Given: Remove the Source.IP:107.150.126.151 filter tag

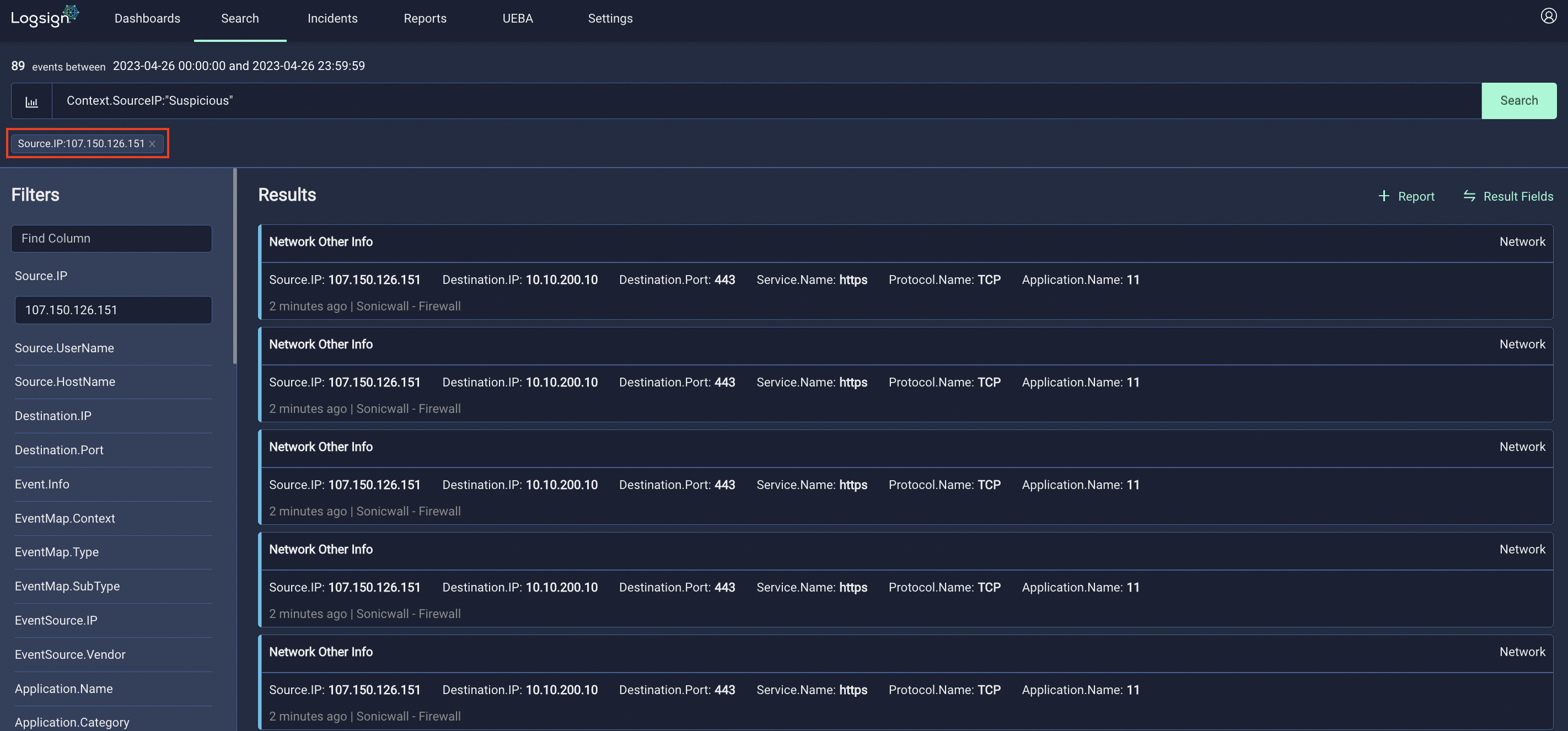Looking at the screenshot, I should click(152, 144).
